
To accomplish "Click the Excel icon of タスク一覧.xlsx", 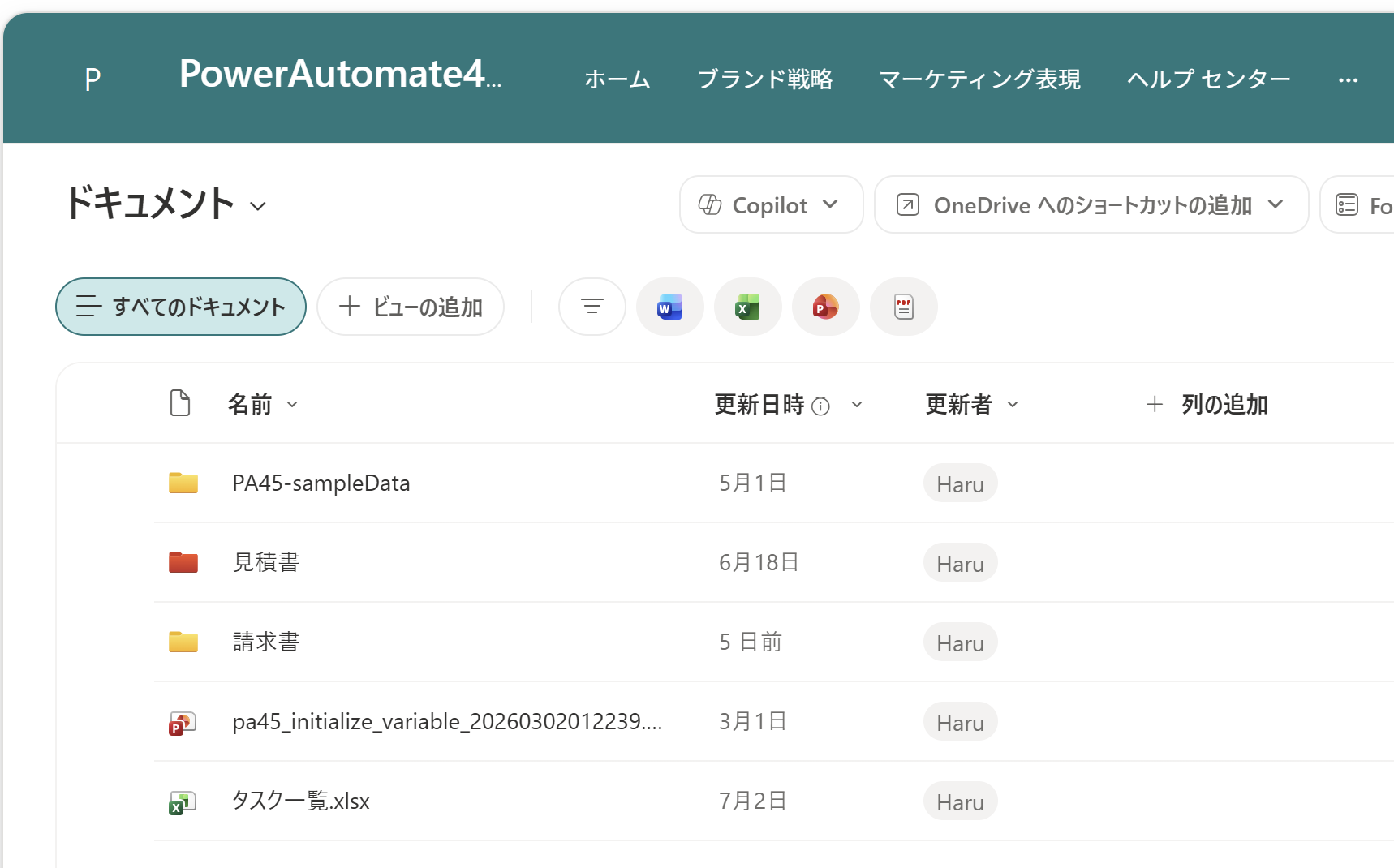I will (x=183, y=802).
